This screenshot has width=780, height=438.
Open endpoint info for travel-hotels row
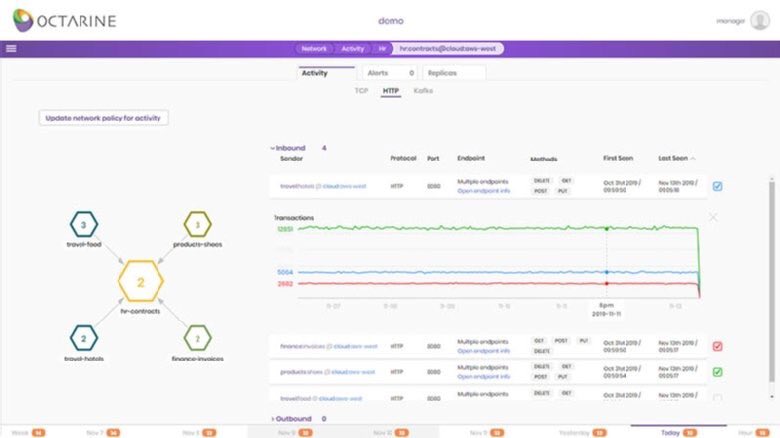pos(484,191)
